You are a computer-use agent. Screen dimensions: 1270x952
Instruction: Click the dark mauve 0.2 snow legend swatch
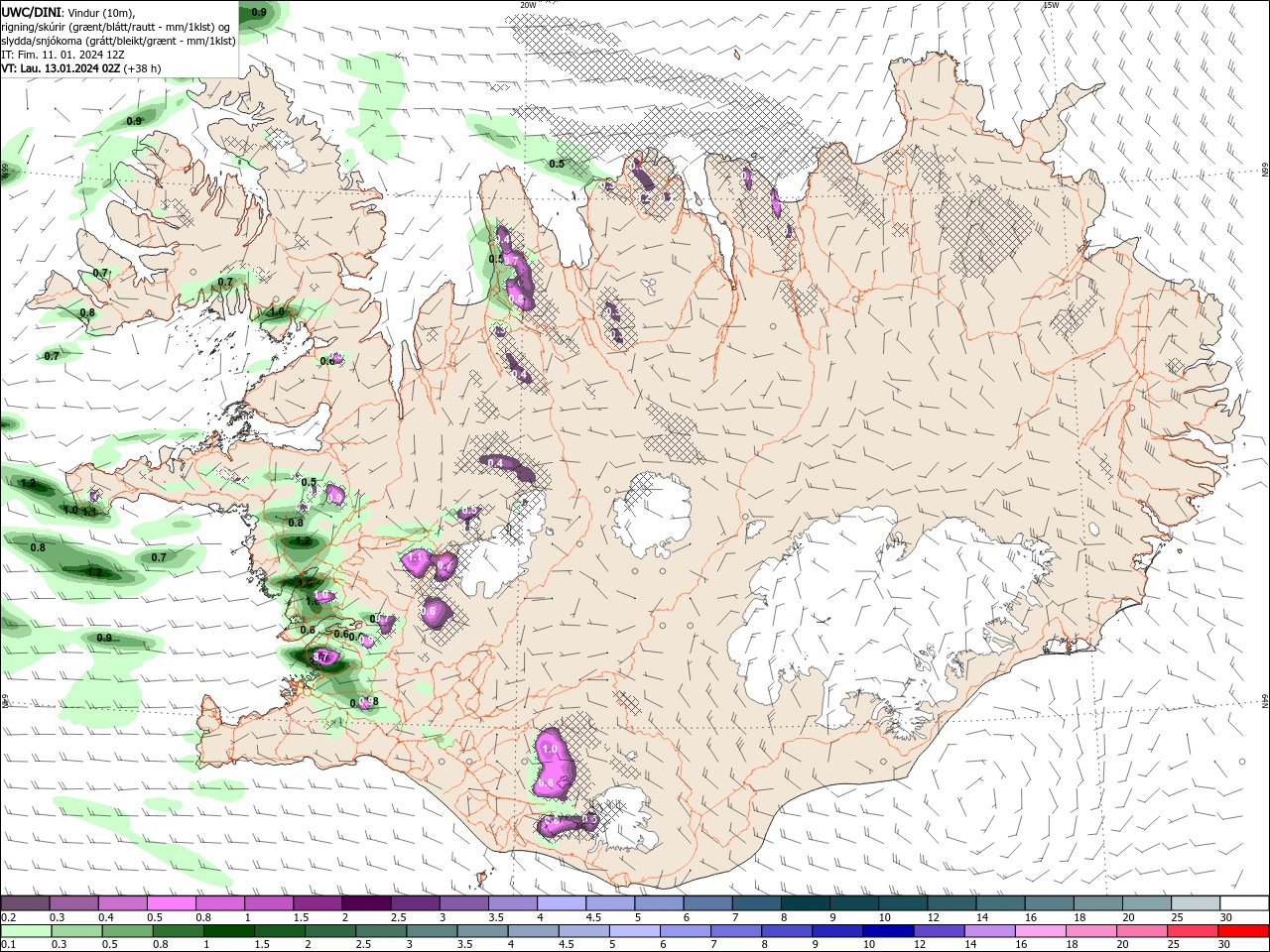25,903
